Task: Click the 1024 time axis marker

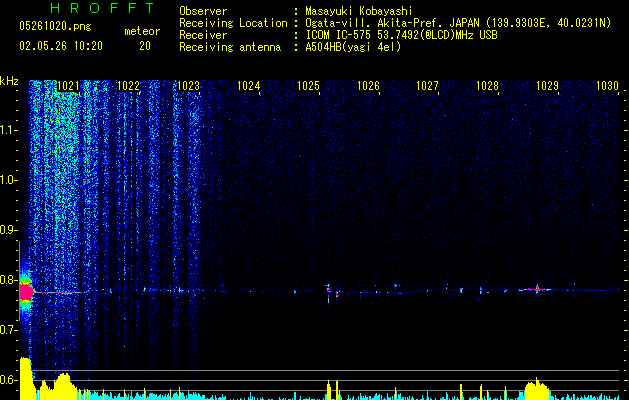Action: [249, 86]
